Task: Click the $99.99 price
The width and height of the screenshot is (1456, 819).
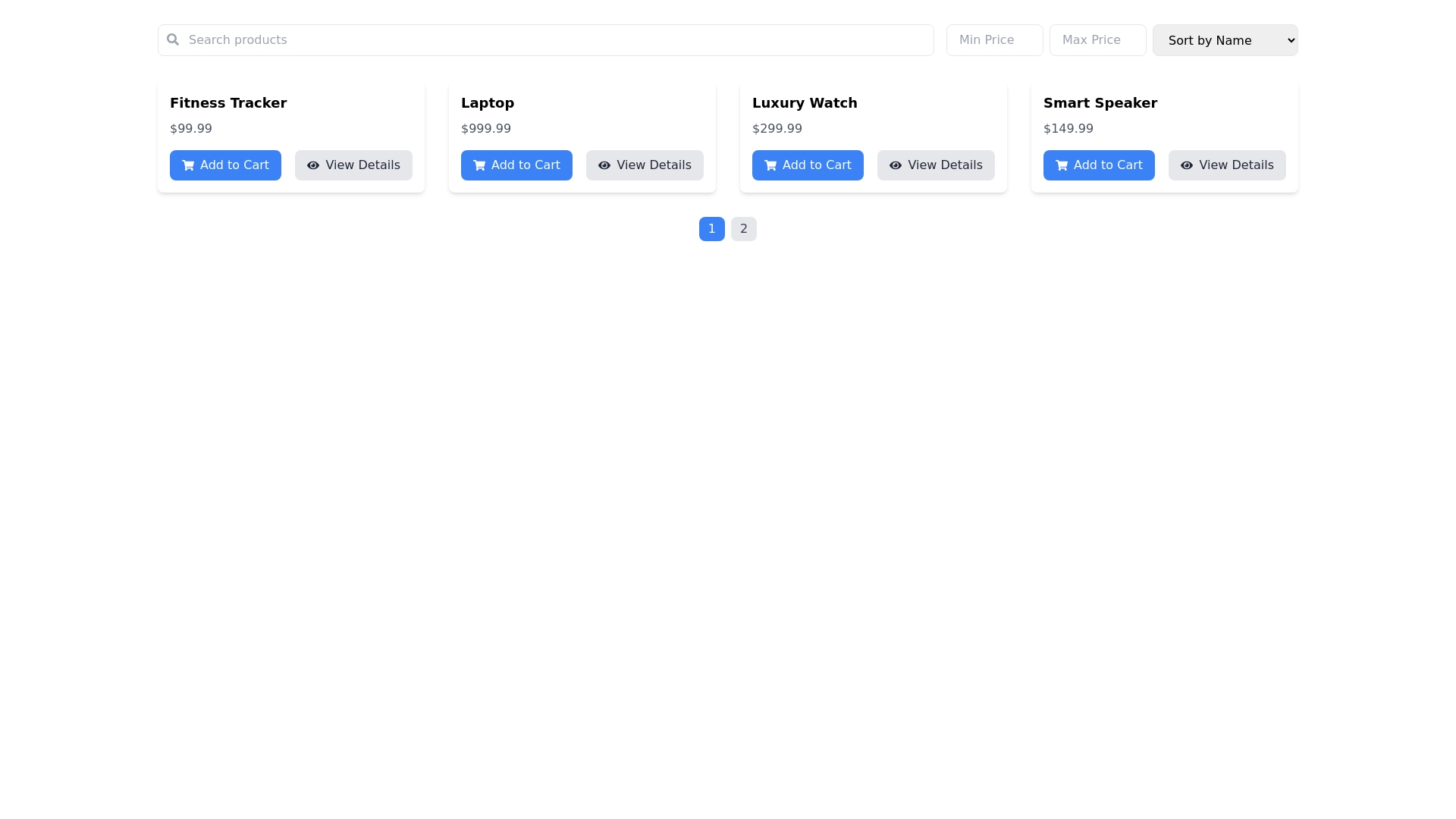Action: tap(191, 129)
